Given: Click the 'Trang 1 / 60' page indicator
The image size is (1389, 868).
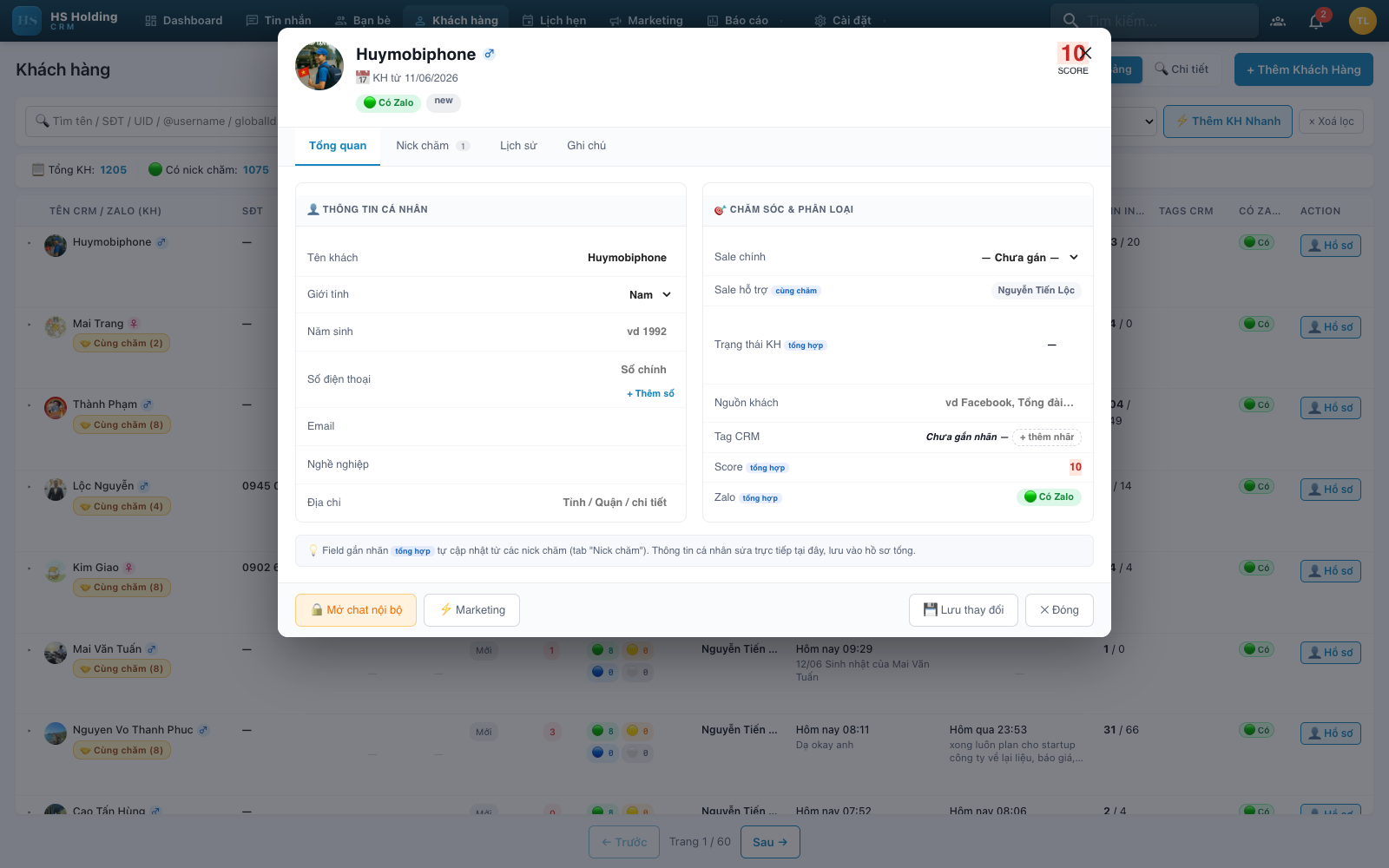Looking at the screenshot, I should [700, 842].
